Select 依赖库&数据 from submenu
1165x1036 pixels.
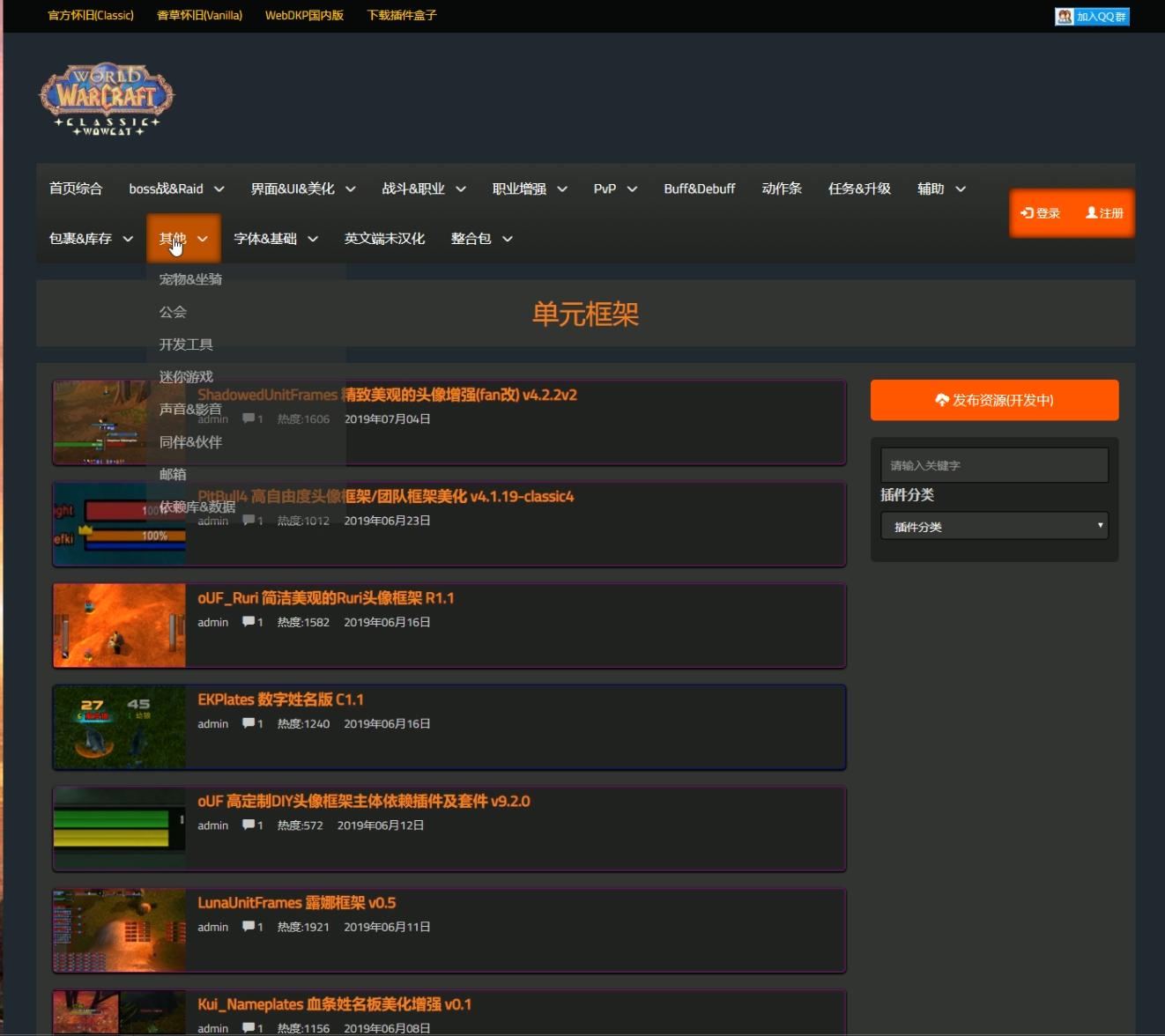(x=197, y=507)
